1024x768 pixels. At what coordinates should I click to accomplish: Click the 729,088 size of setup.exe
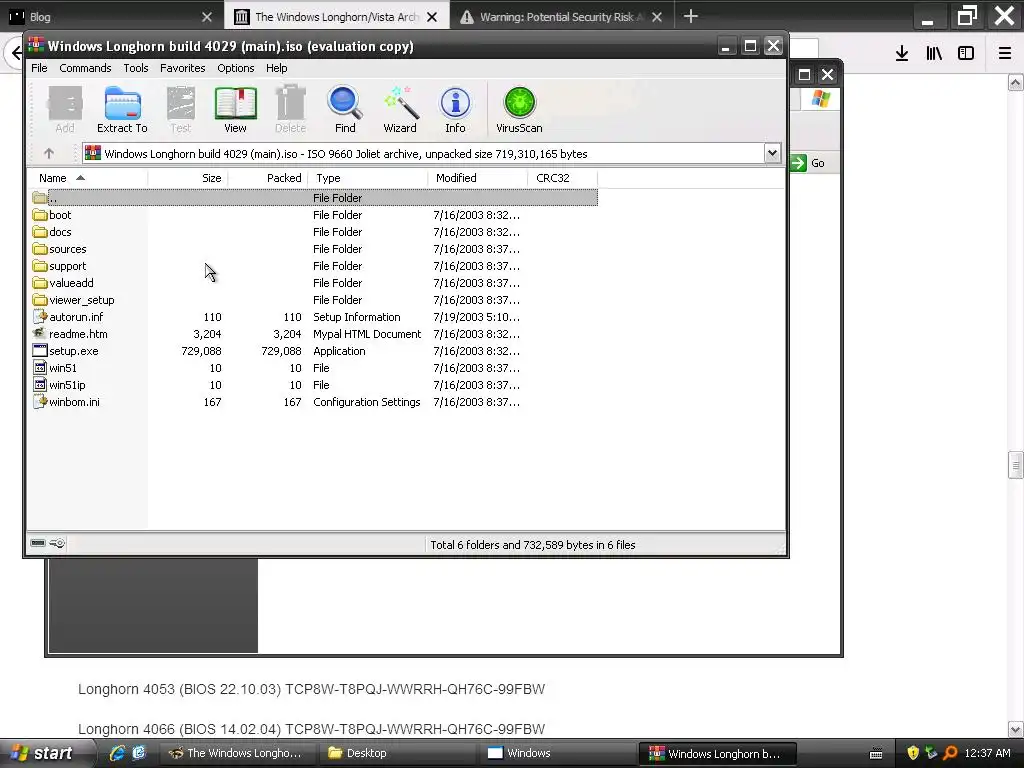(201, 351)
